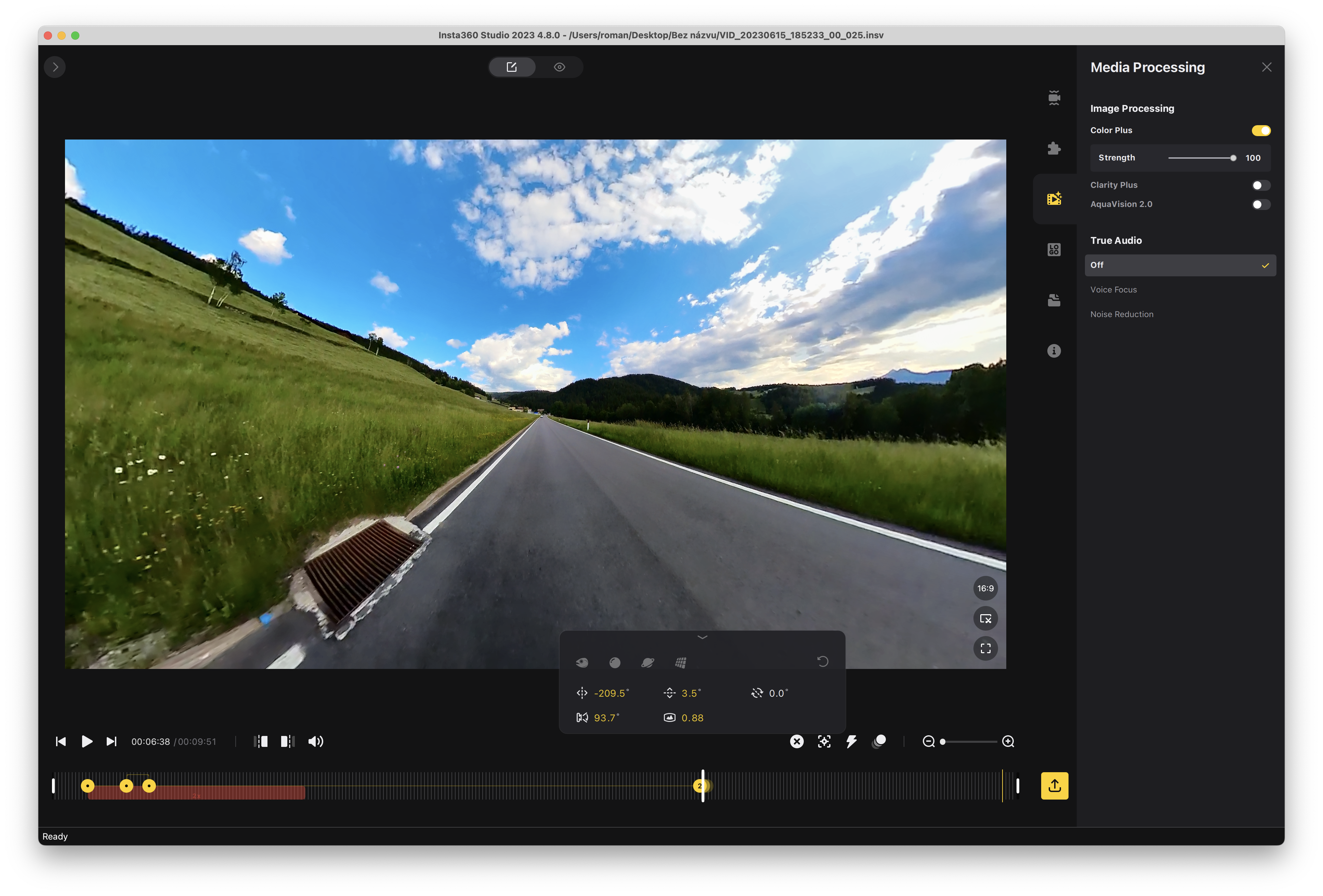Image resolution: width=1323 pixels, height=896 pixels.
Task: Select Voice Focus under True Audio
Action: pos(1113,289)
